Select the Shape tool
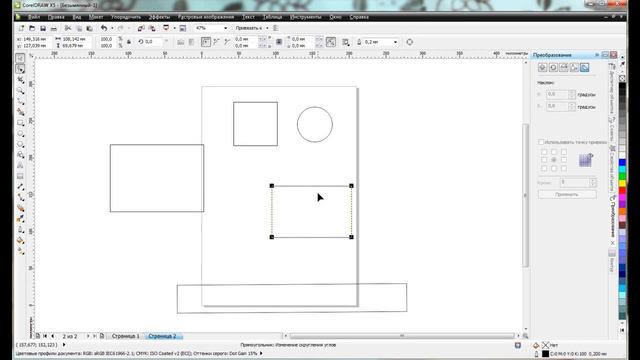 20,69
